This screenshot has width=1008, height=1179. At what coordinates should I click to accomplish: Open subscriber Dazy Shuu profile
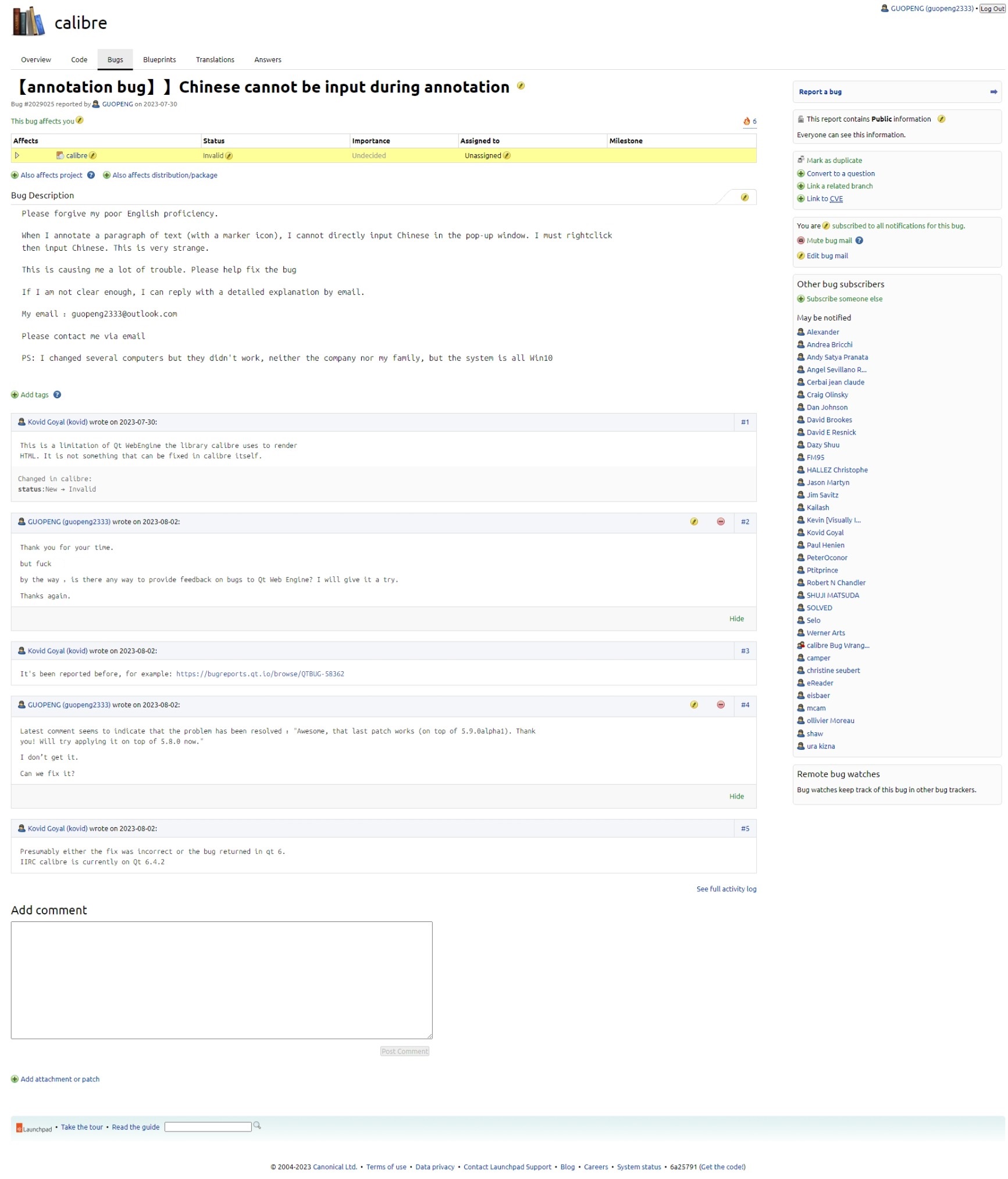pyautogui.click(x=822, y=445)
